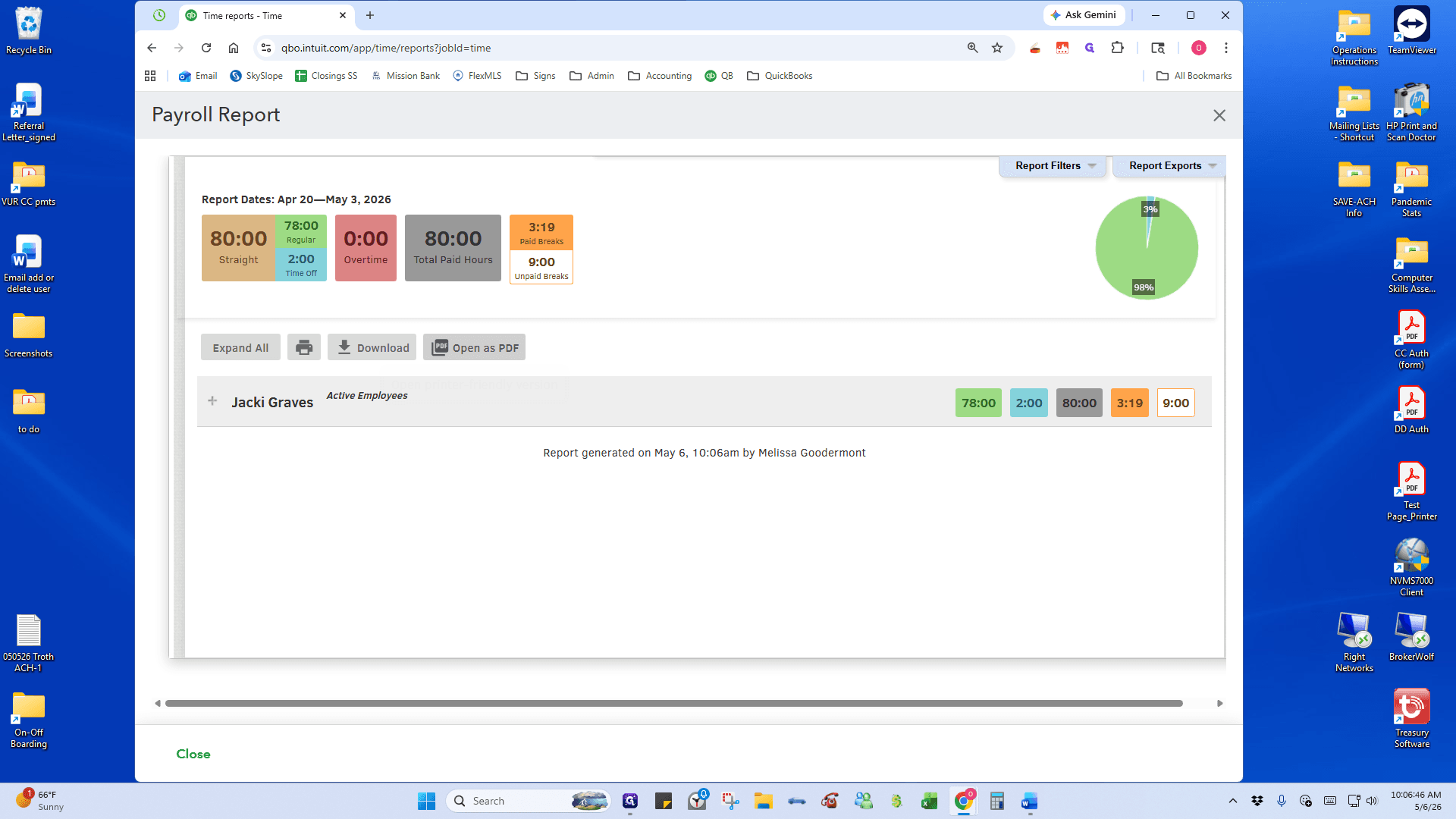Open Mission Bank bookmark
The image size is (1456, 819).
(x=405, y=76)
